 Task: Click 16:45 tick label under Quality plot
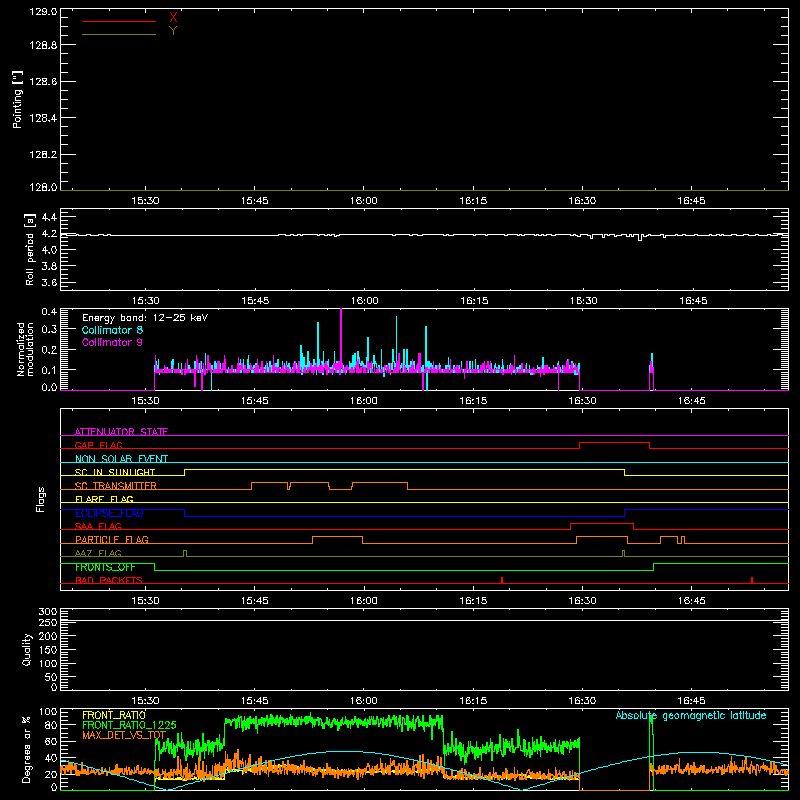[691, 701]
